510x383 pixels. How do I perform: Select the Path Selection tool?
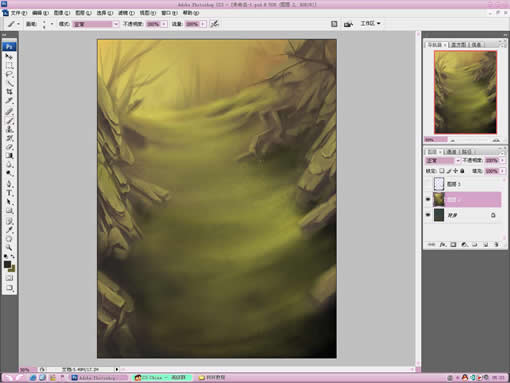[x=9, y=201]
